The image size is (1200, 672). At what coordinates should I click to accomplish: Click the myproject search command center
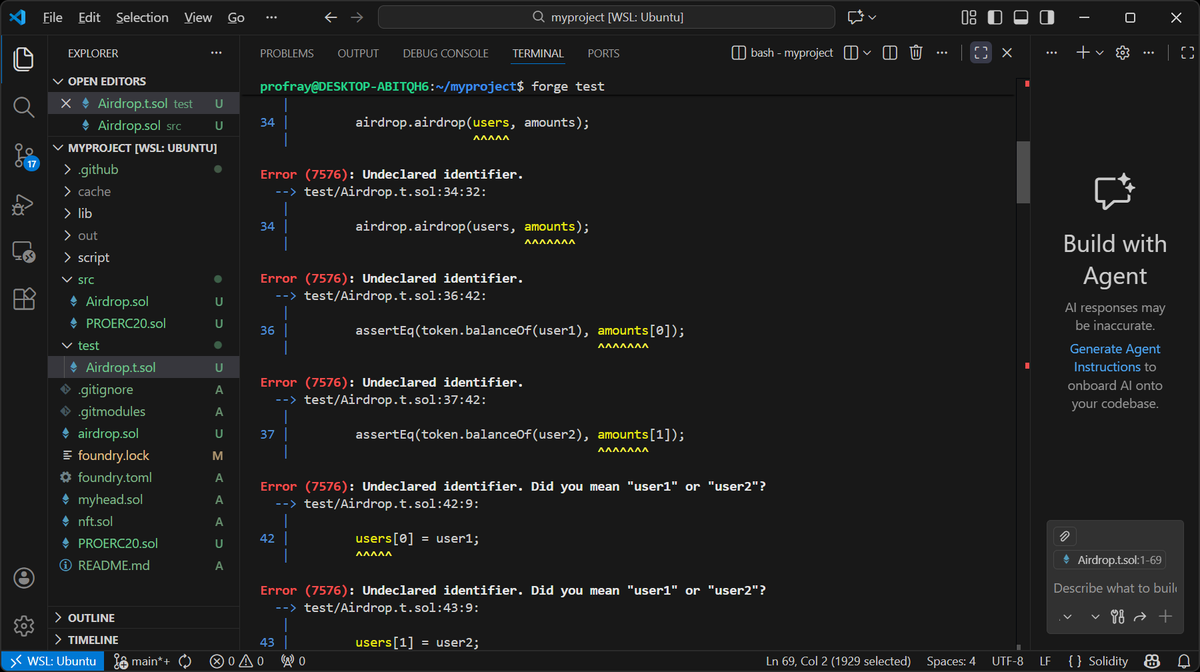[x=606, y=17]
